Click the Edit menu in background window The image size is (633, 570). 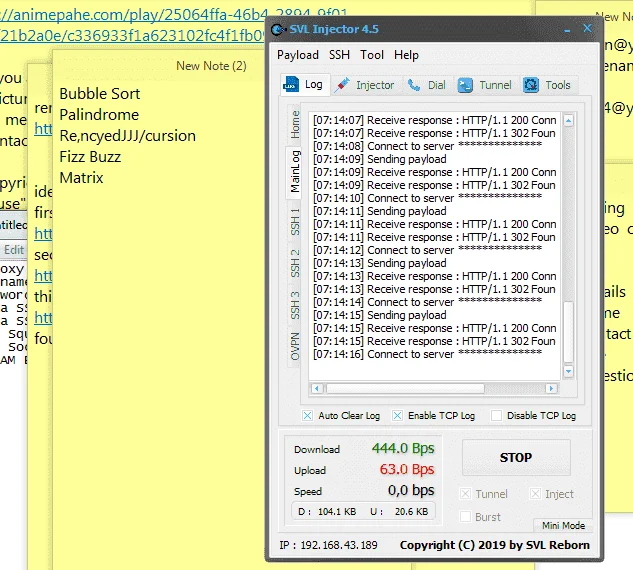pyautogui.click(x=14, y=250)
